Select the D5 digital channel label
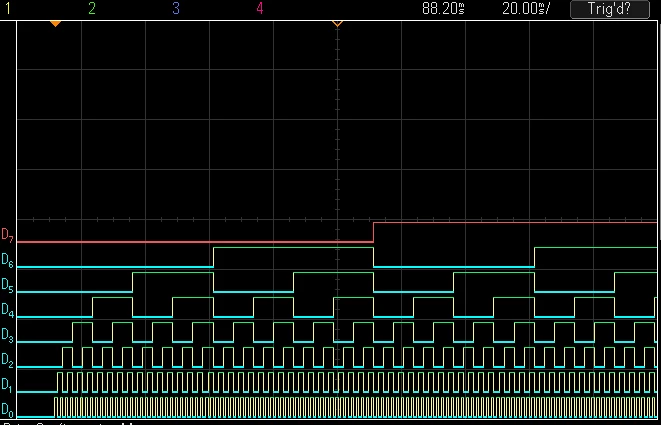The width and height of the screenshot is (661, 426). click(x=8, y=285)
